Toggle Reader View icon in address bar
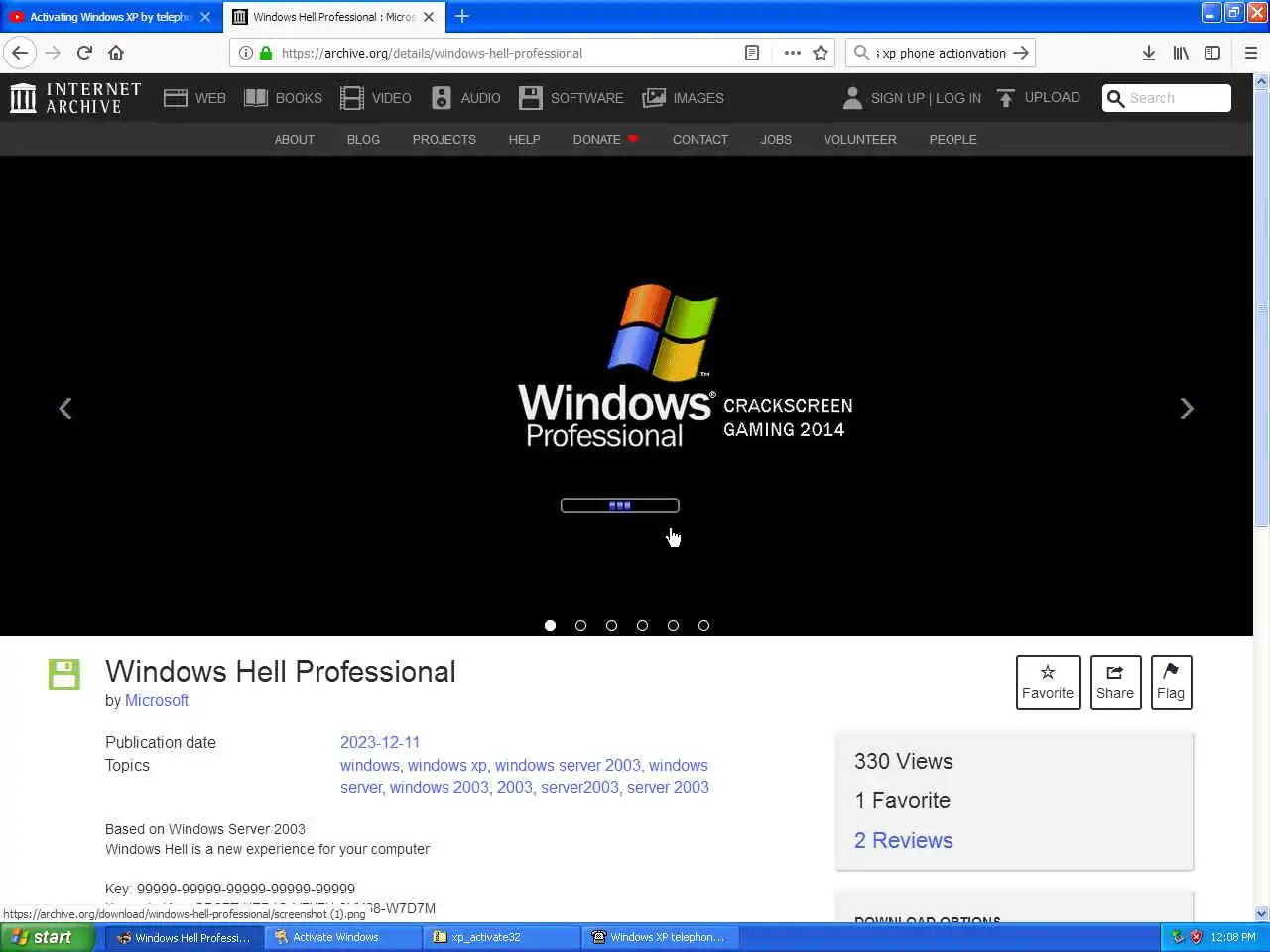This screenshot has height=952, width=1270. [x=752, y=53]
